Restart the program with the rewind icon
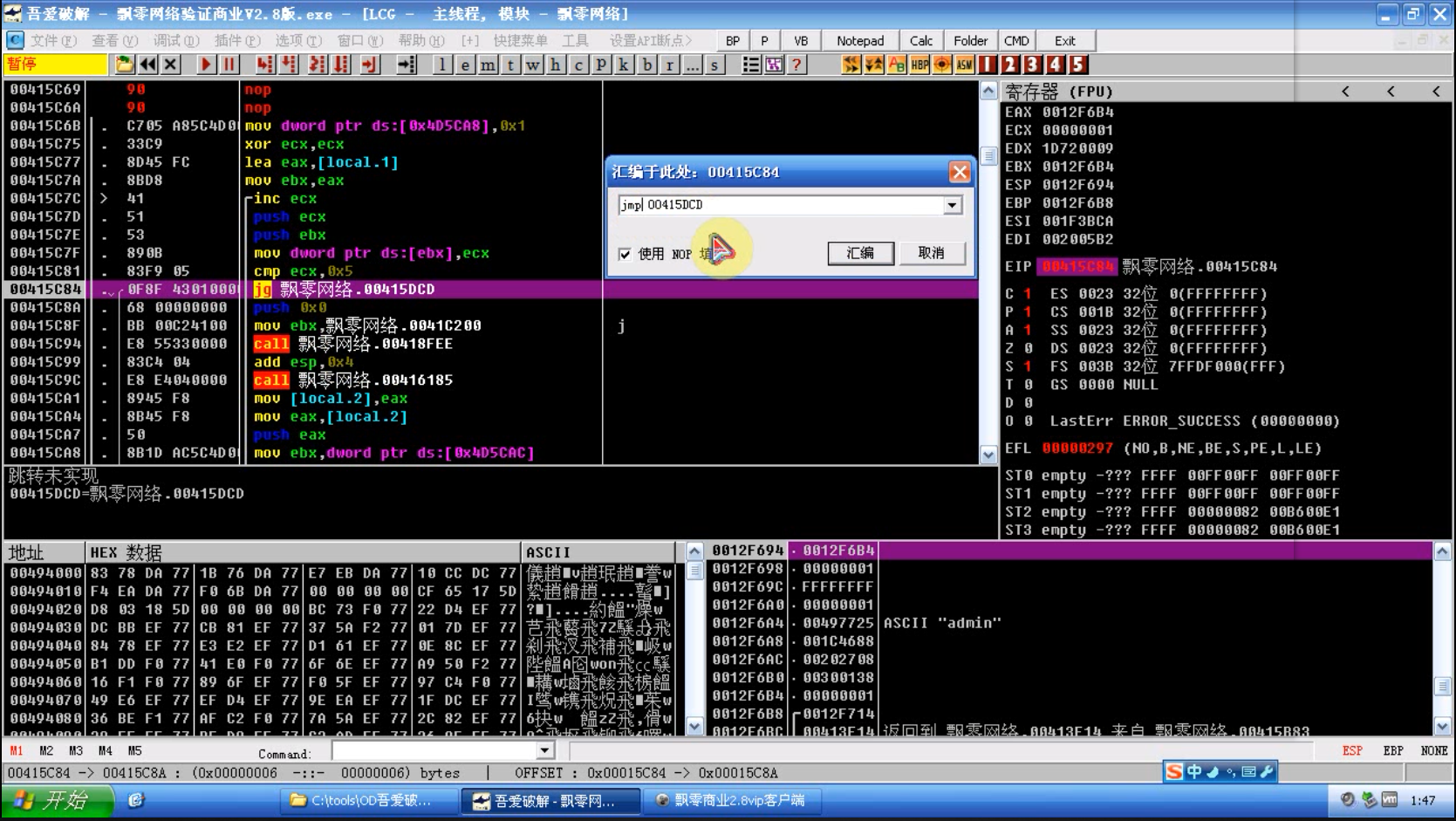Viewport: 1456px width, 821px height. point(148,65)
